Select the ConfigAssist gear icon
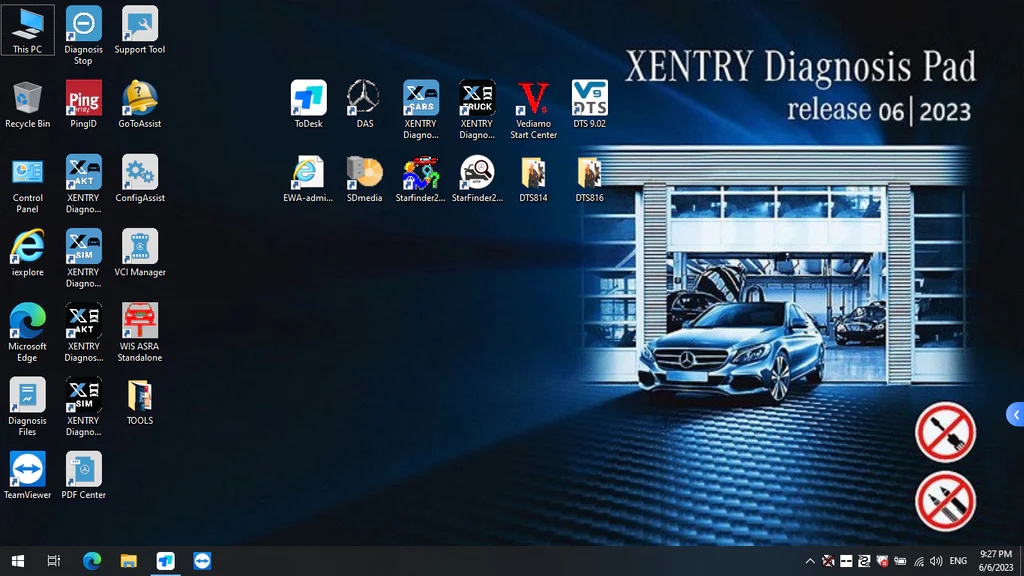The image size is (1024, 576). (140, 173)
